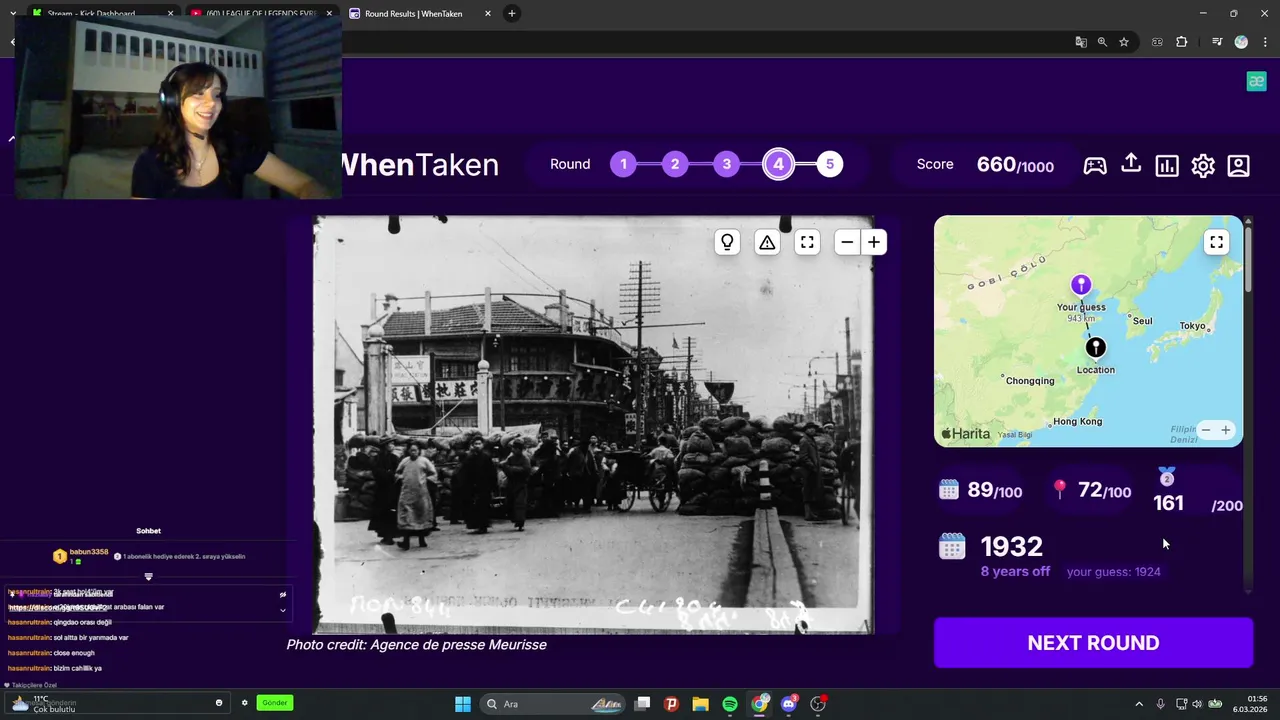The width and height of the screenshot is (1280, 720).
Task: Open the Chrome profile avatar
Action: 1241,42
